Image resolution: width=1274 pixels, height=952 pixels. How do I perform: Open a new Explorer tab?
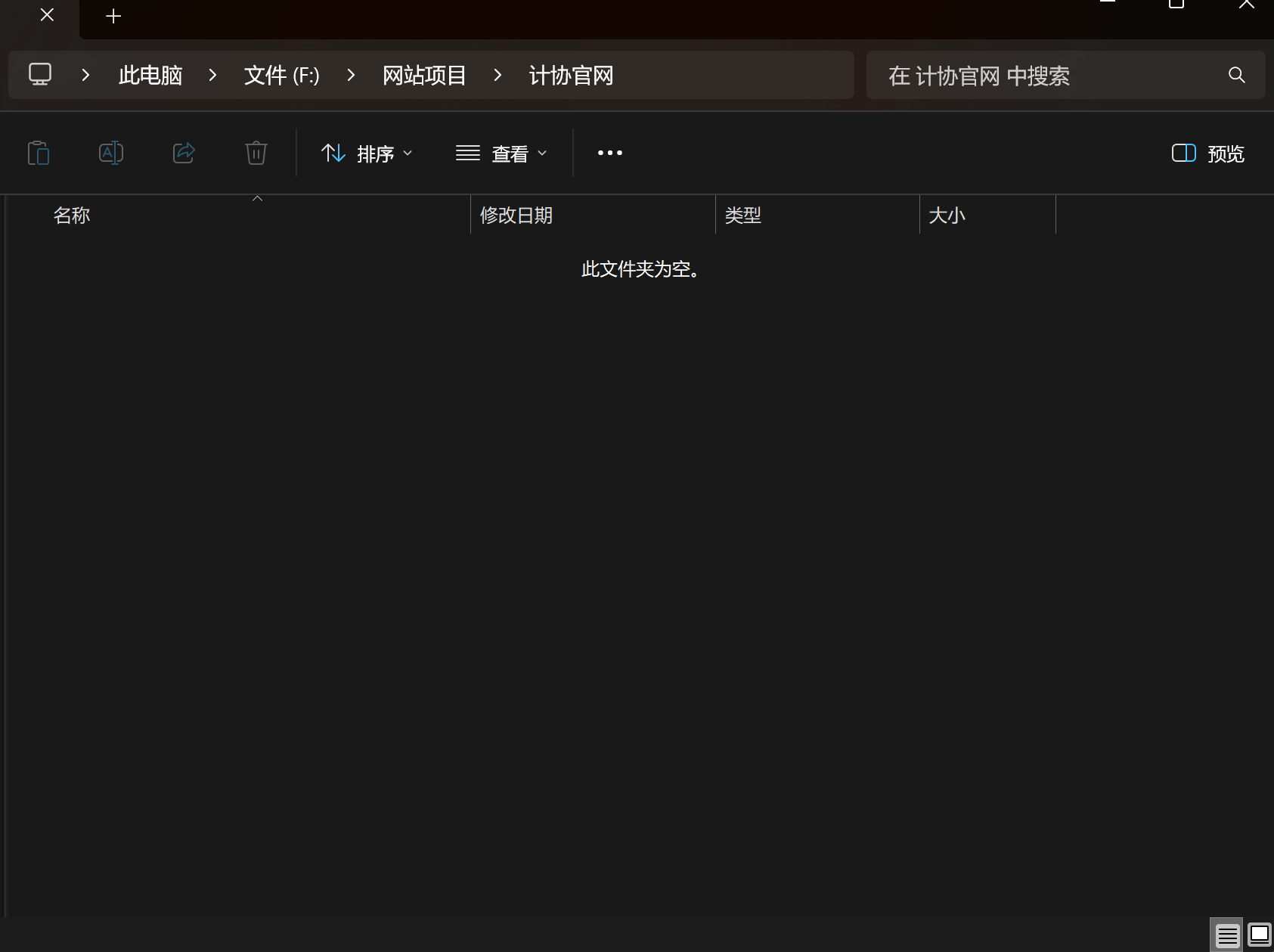click(113, 15)
